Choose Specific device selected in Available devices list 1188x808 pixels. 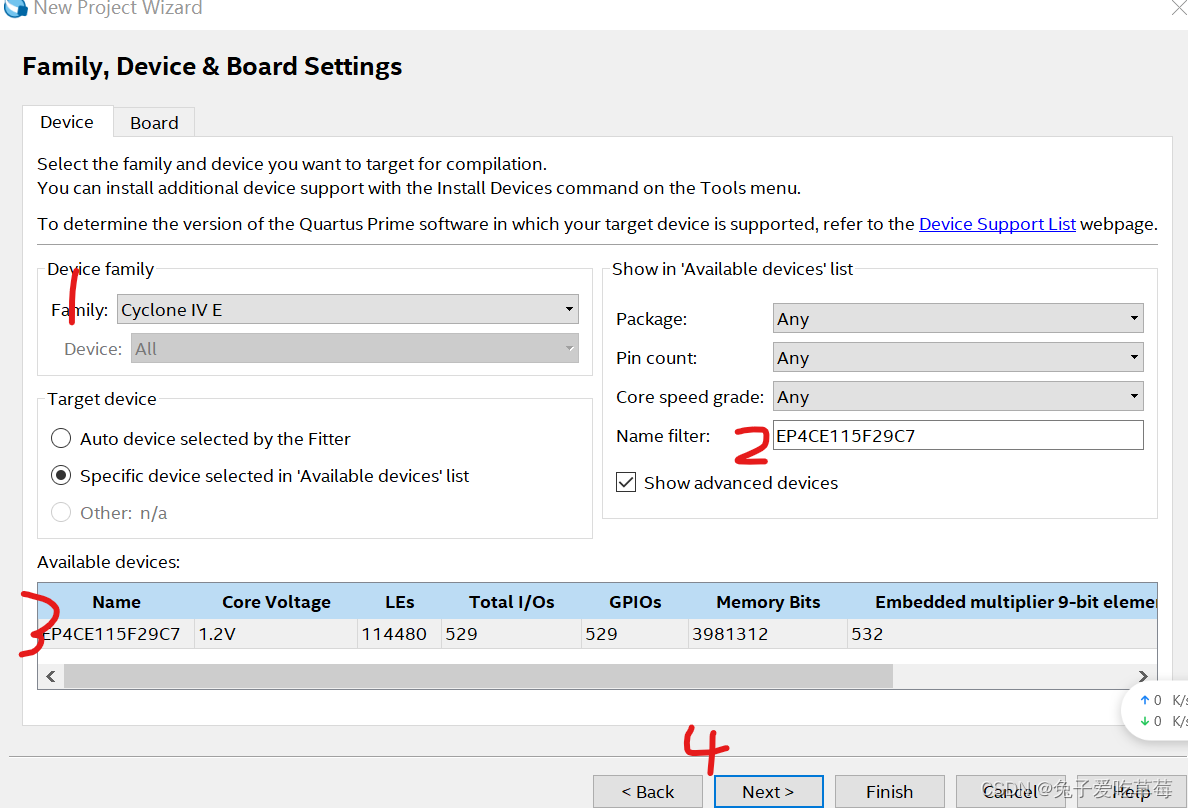(x=62, y=476)
